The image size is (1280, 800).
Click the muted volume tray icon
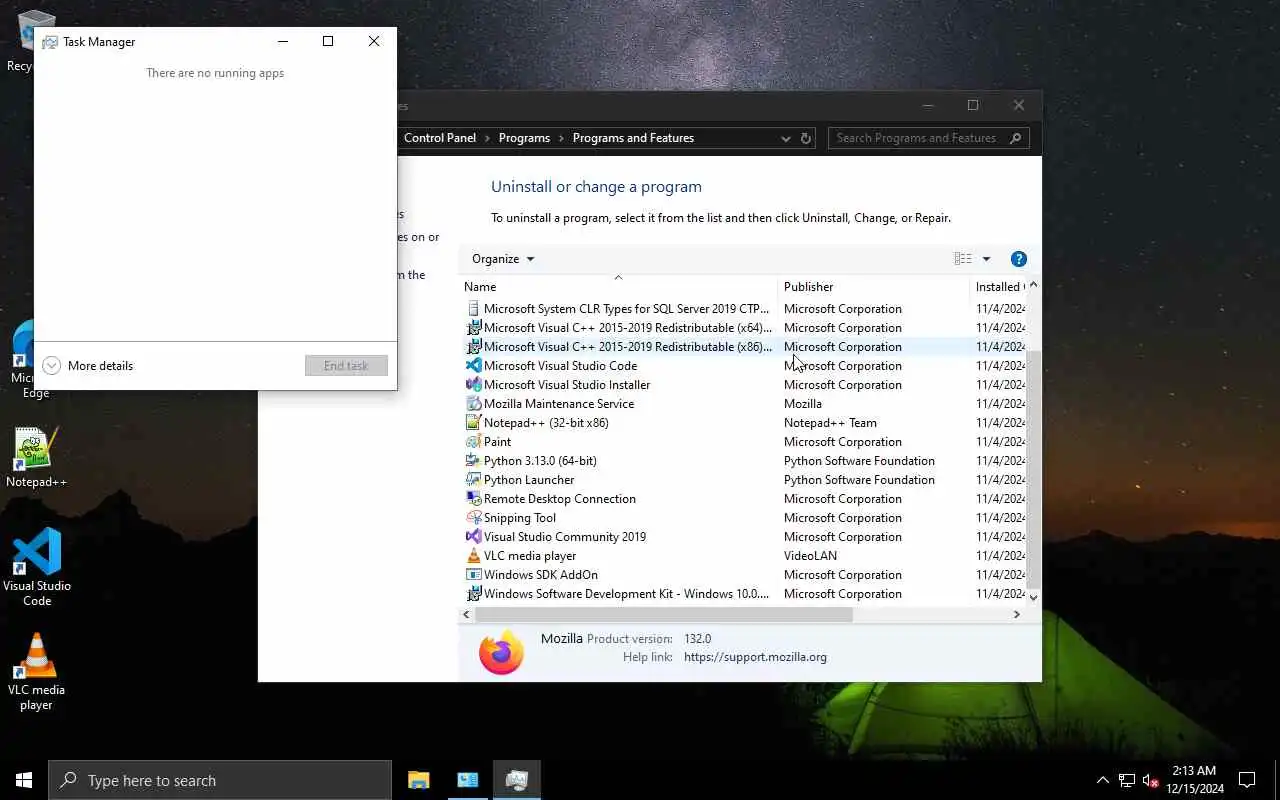[1150, 780]
